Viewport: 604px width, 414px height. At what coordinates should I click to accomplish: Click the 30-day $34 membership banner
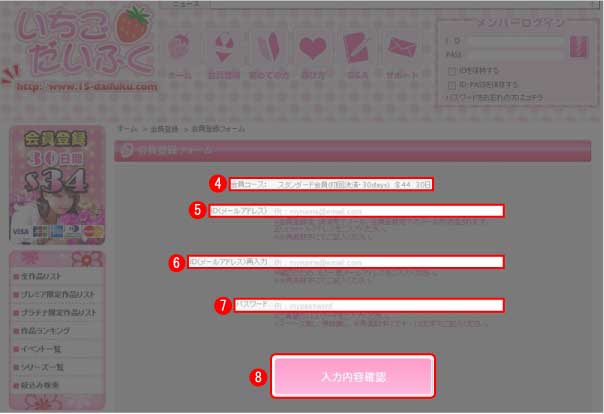(57, 186)
